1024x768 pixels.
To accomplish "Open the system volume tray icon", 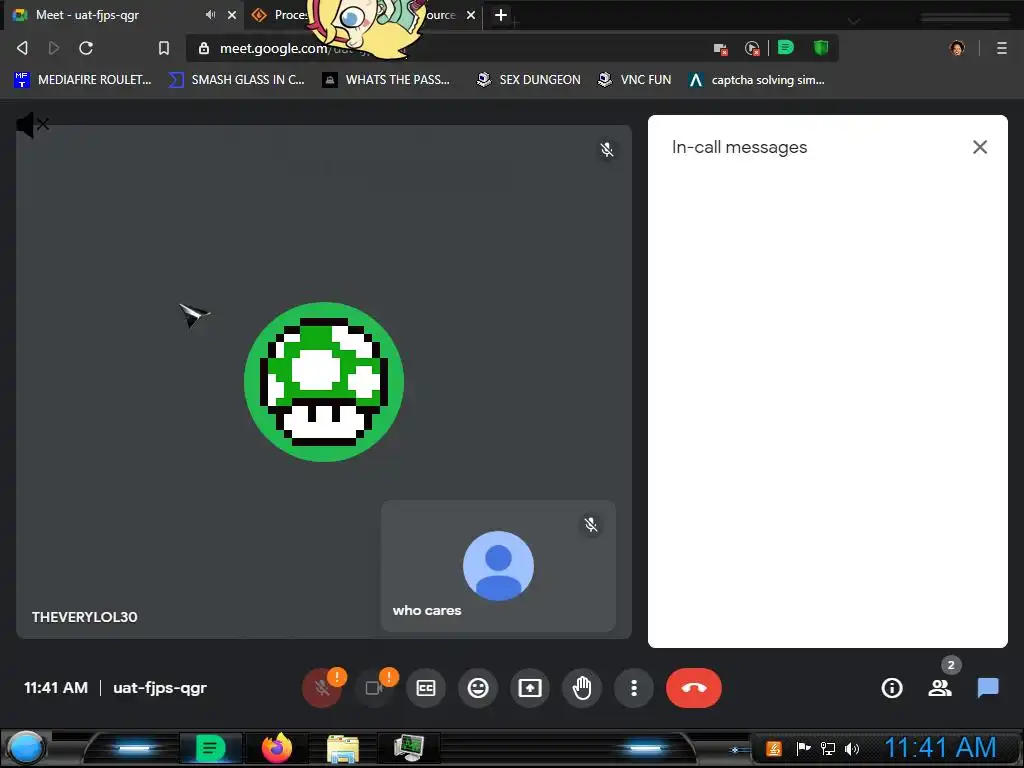I will tap(852, 748).
